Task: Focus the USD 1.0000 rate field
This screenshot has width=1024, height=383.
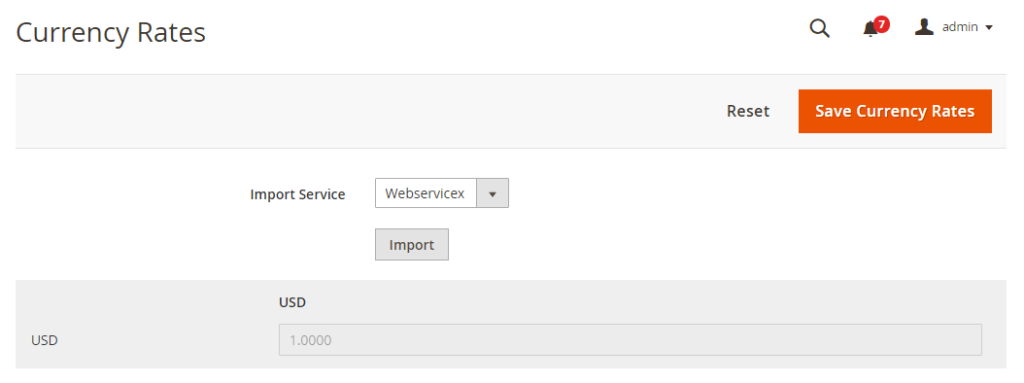Action: 630,340
